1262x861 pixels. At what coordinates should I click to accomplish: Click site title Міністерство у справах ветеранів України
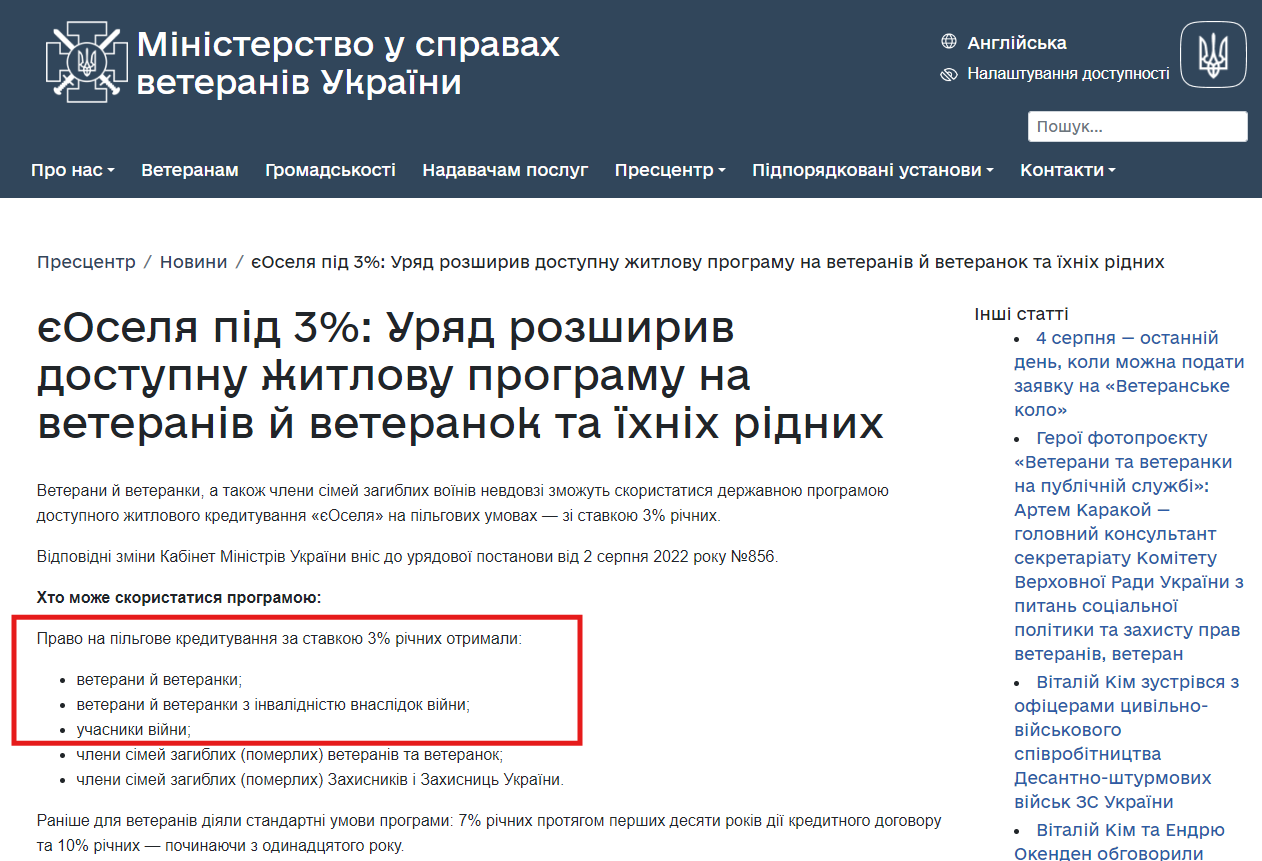coord(348,62)
